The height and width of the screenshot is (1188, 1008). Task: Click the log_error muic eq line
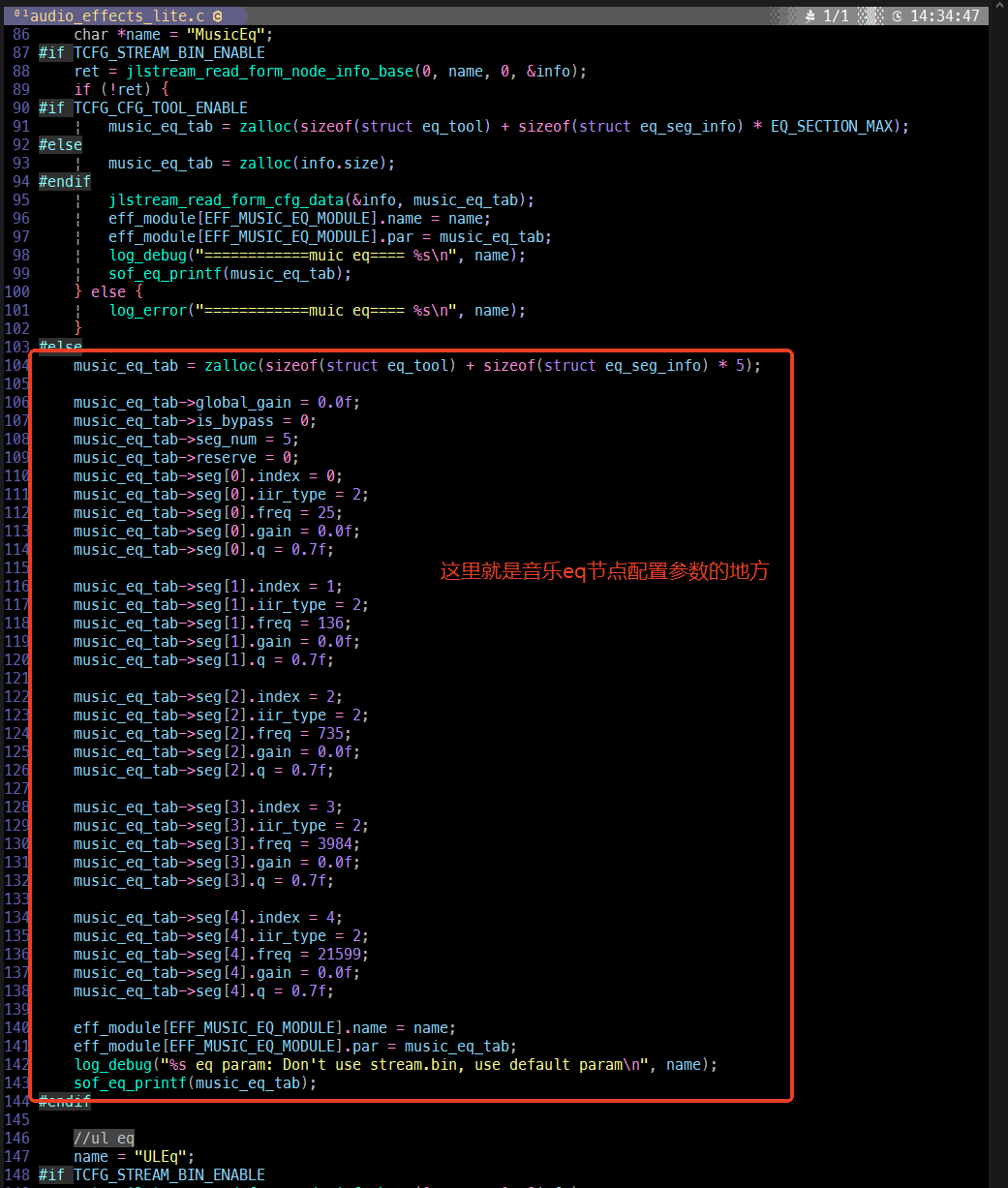[x=317, y=310]
